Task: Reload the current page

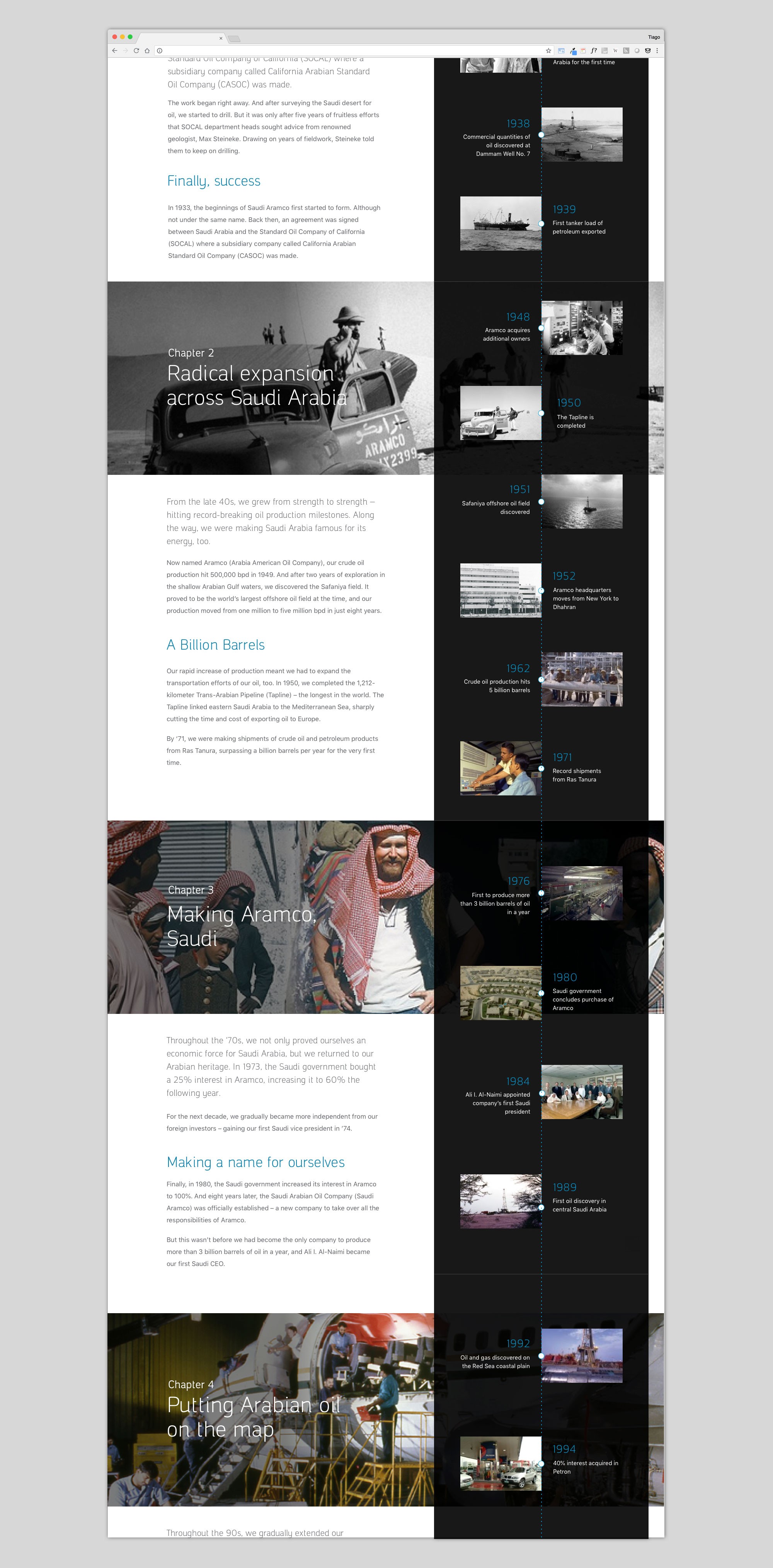Action: tap(137, 51)
